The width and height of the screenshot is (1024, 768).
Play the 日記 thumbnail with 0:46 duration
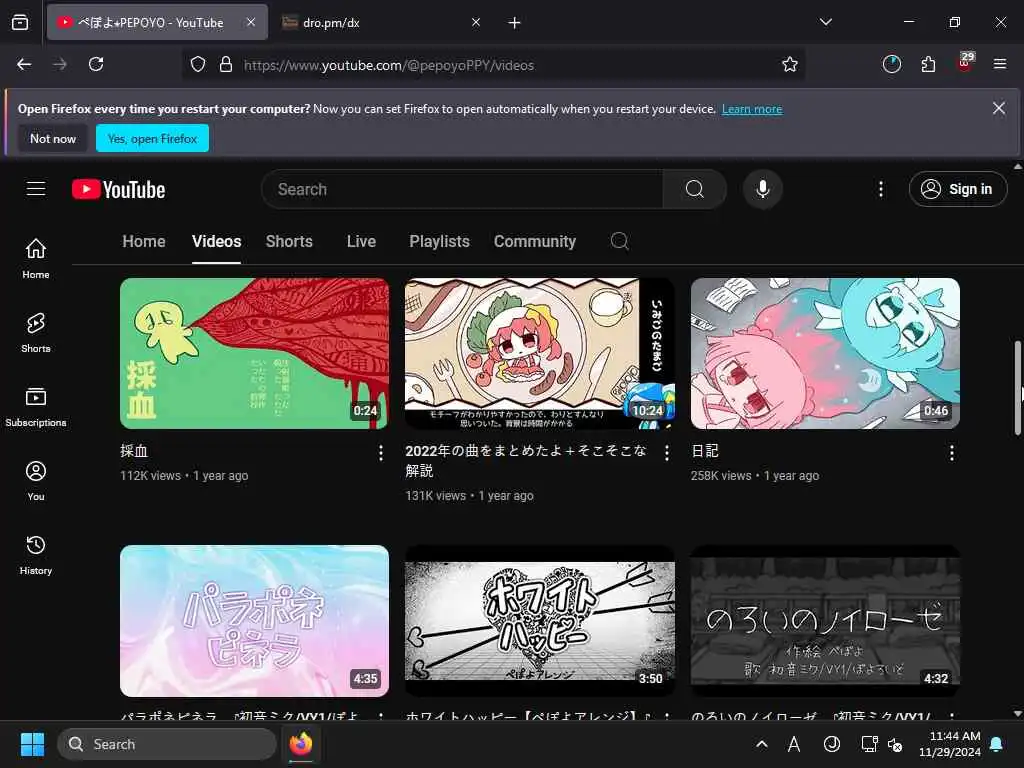click(825, 353)
